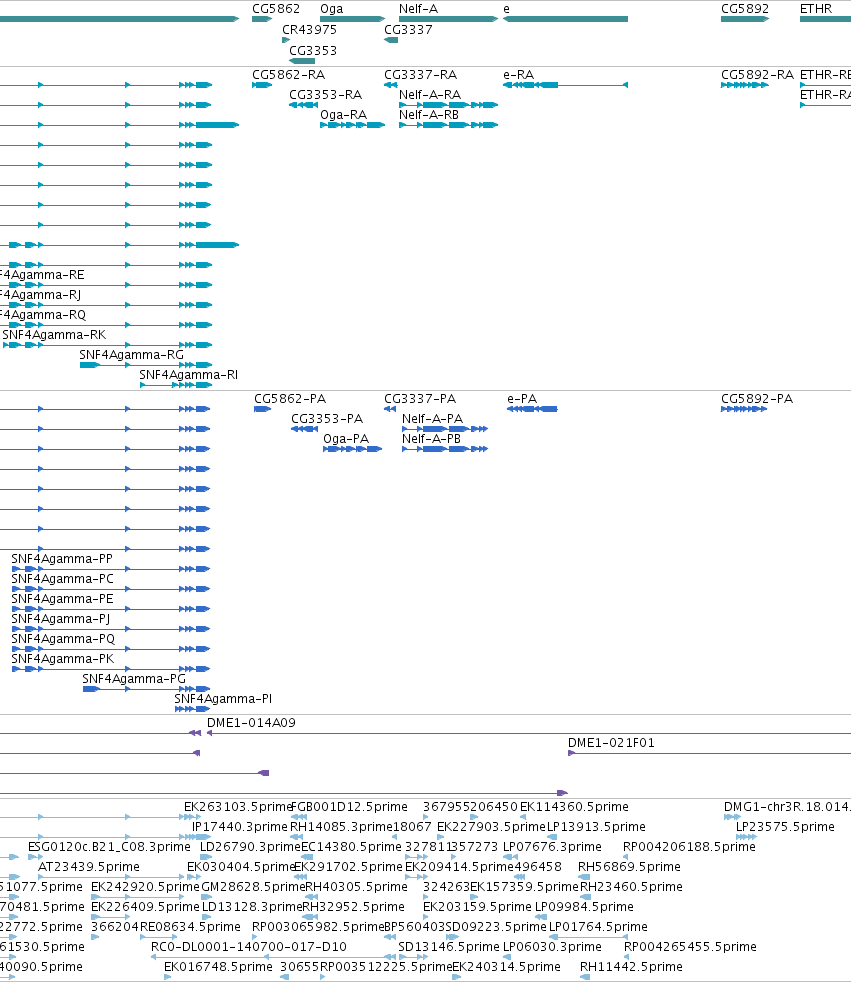851x982 pixels.
Task: Select the RH23460.5prime EST label
Action: click(631, 886)
